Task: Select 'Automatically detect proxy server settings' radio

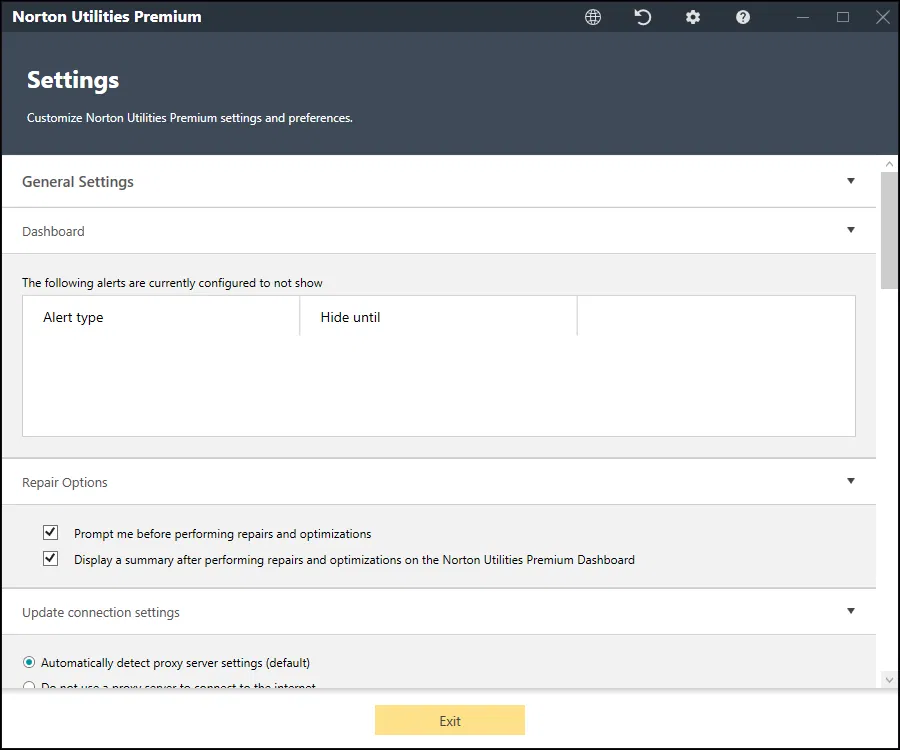Action: pyautogui.click(x=29, y=662)
